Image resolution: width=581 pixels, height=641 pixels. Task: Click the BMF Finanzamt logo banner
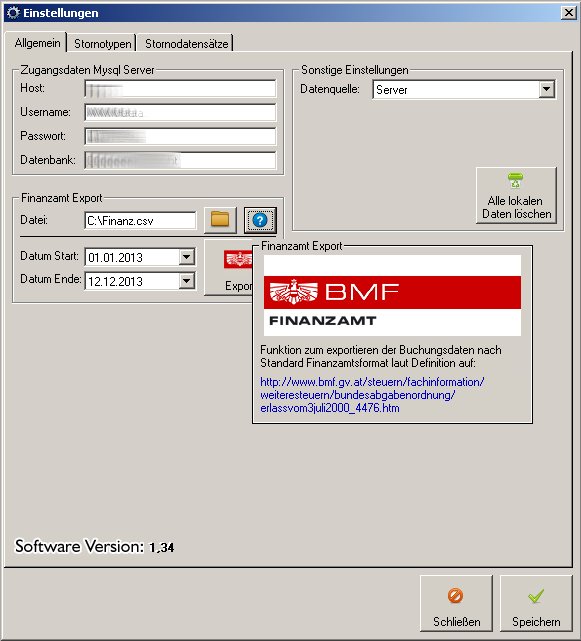392,295
